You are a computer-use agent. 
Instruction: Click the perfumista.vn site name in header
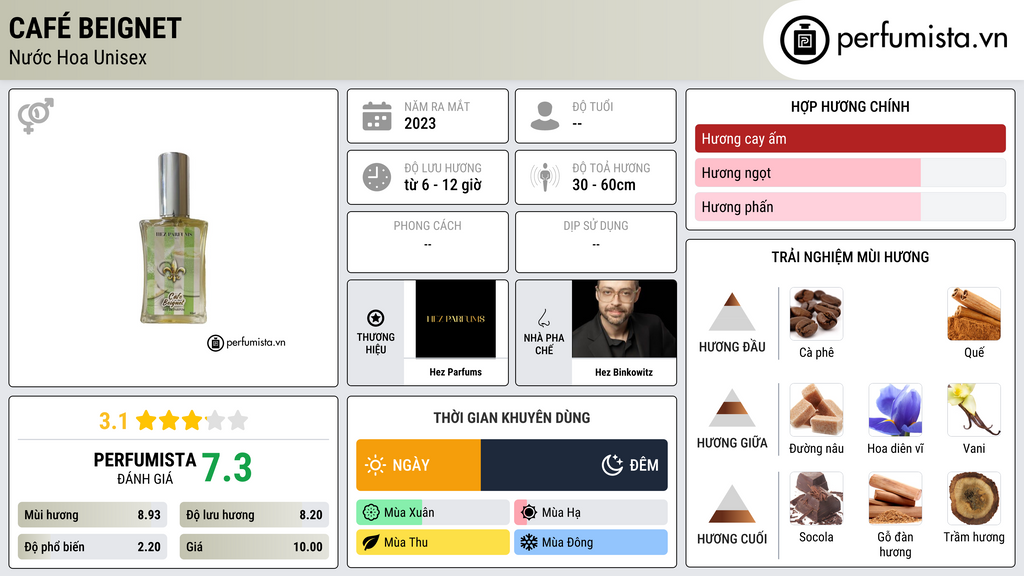click(x=922, y=39)
